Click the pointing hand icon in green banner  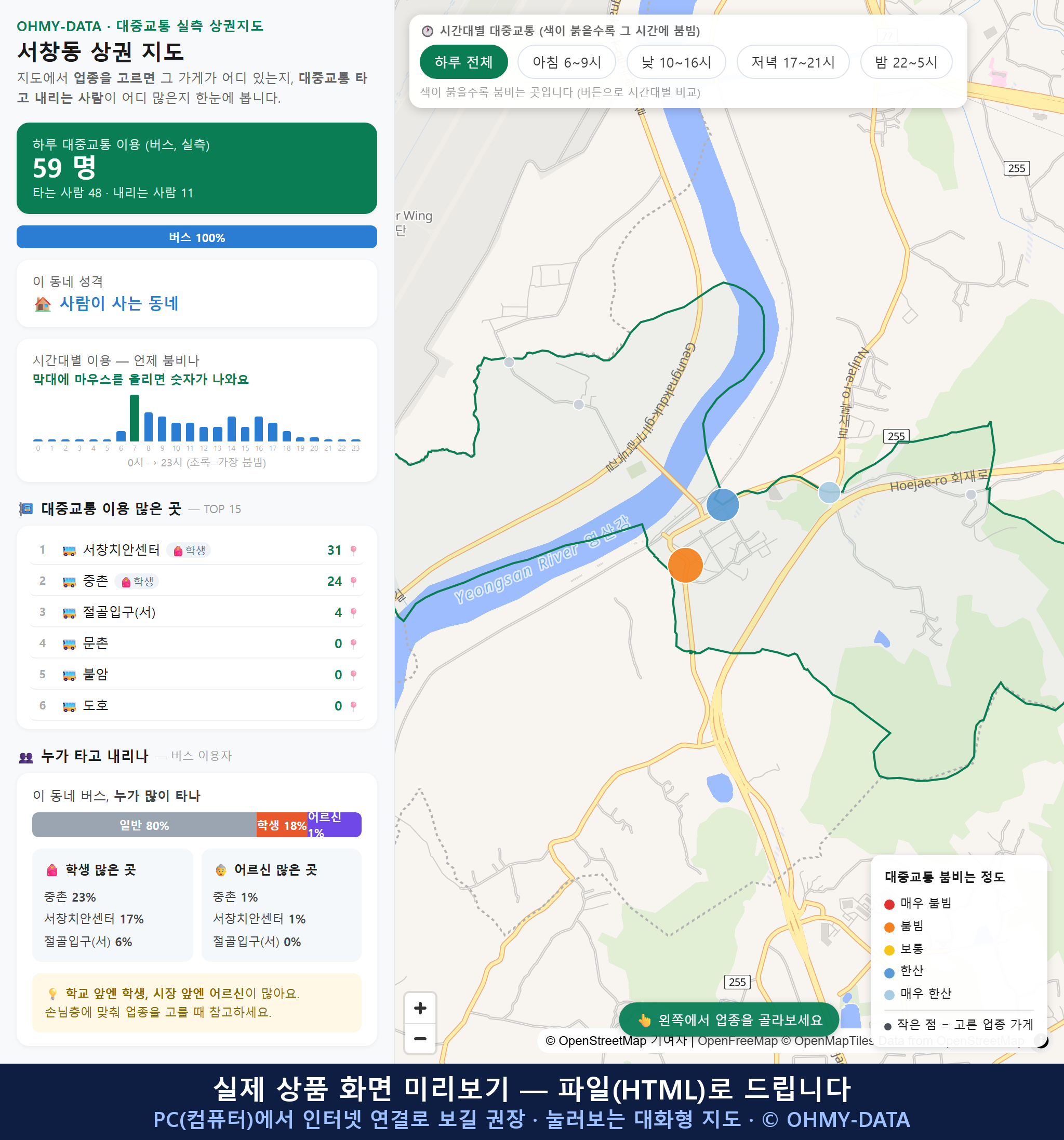[644, 1020]
